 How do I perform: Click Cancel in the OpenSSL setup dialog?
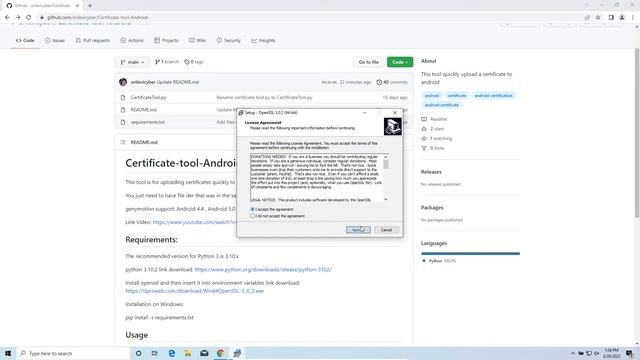coord(386,230)
